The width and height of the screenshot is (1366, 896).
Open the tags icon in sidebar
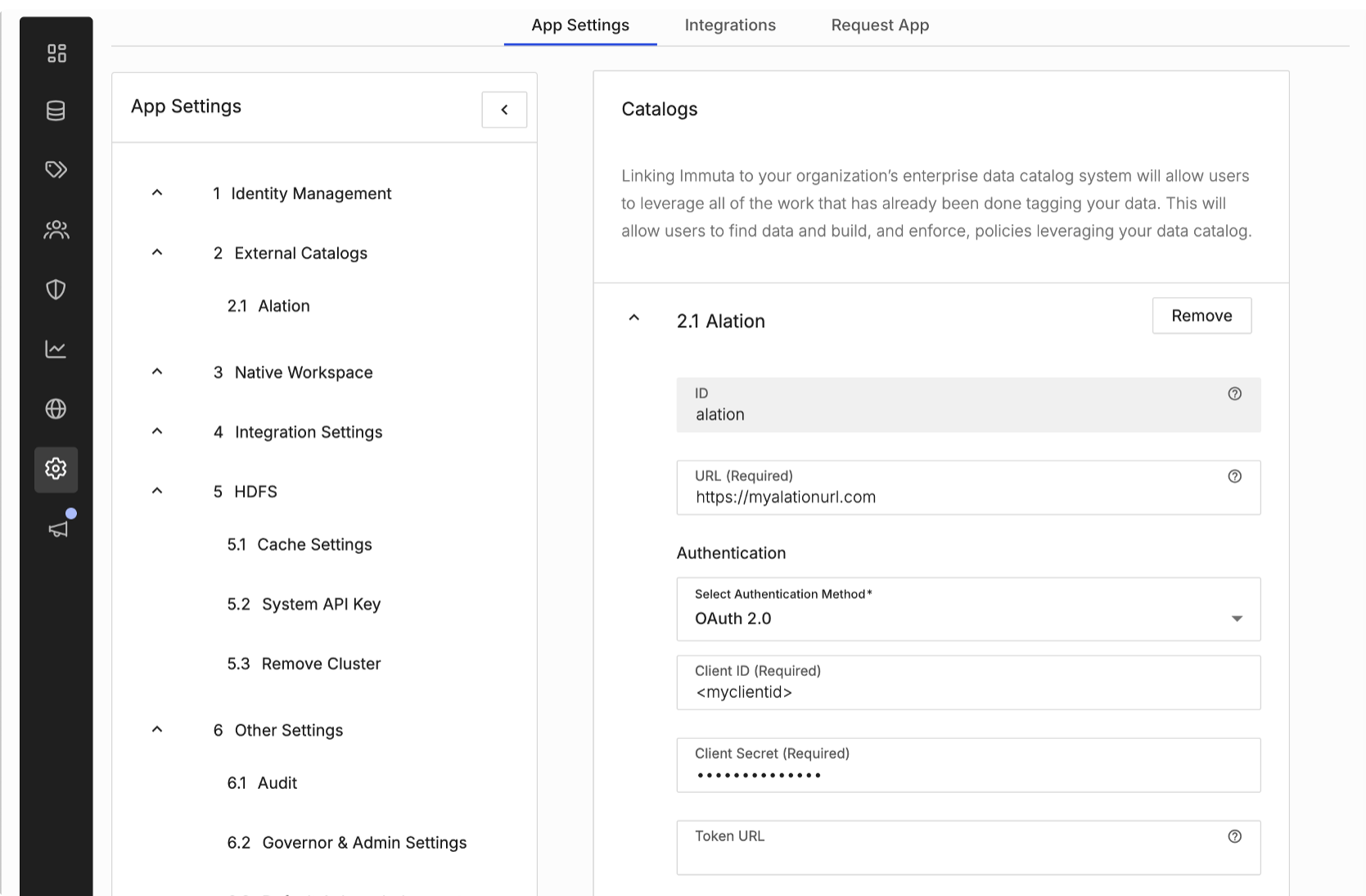[x=56, y=169]
